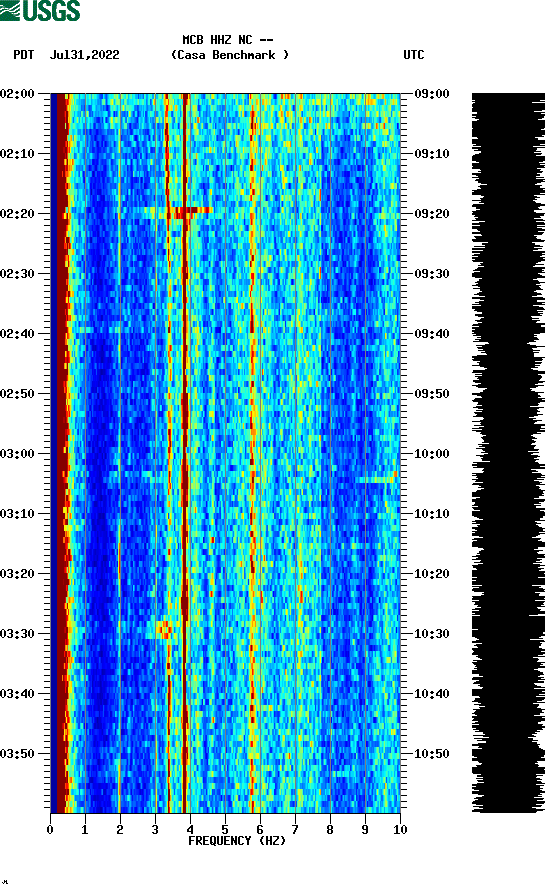Click the '02:00' PDT time label
This screenshot has height=893, width=552.
[x=18, y=93]
